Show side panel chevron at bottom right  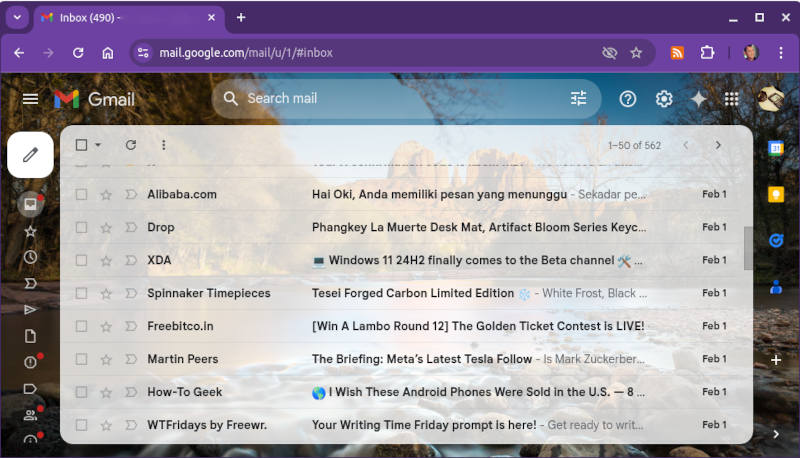coord(776,434)
